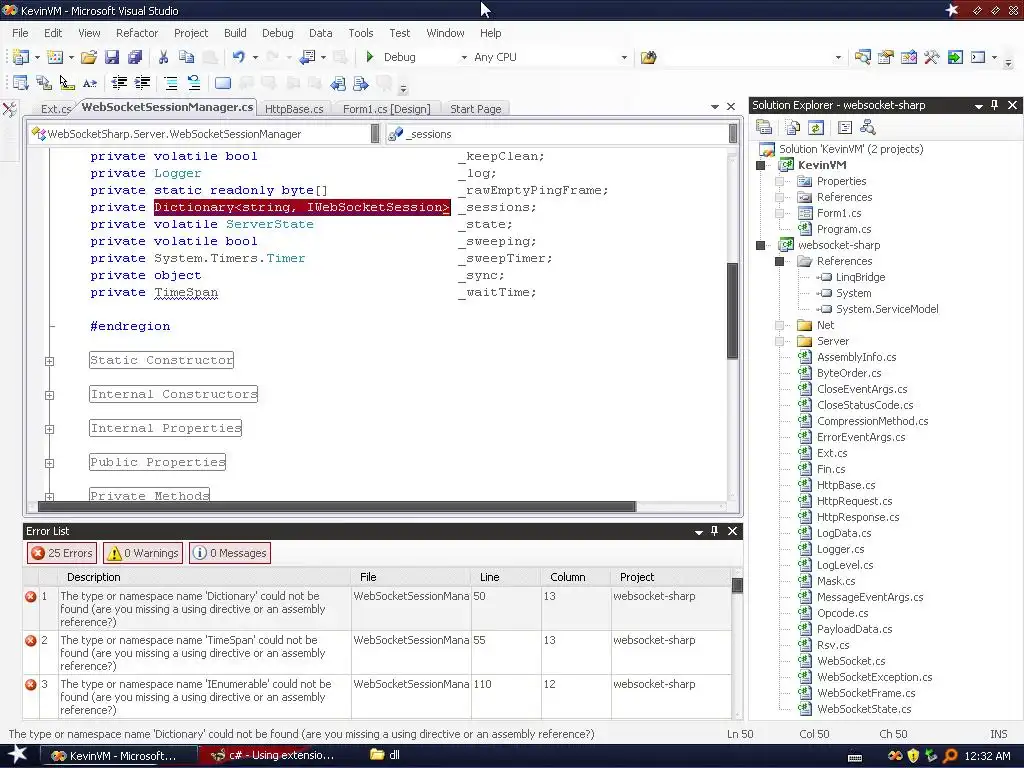Switch to the Start Page tab
The image size is (1024, 768).
pyautogui.click(x=475, y=109)
